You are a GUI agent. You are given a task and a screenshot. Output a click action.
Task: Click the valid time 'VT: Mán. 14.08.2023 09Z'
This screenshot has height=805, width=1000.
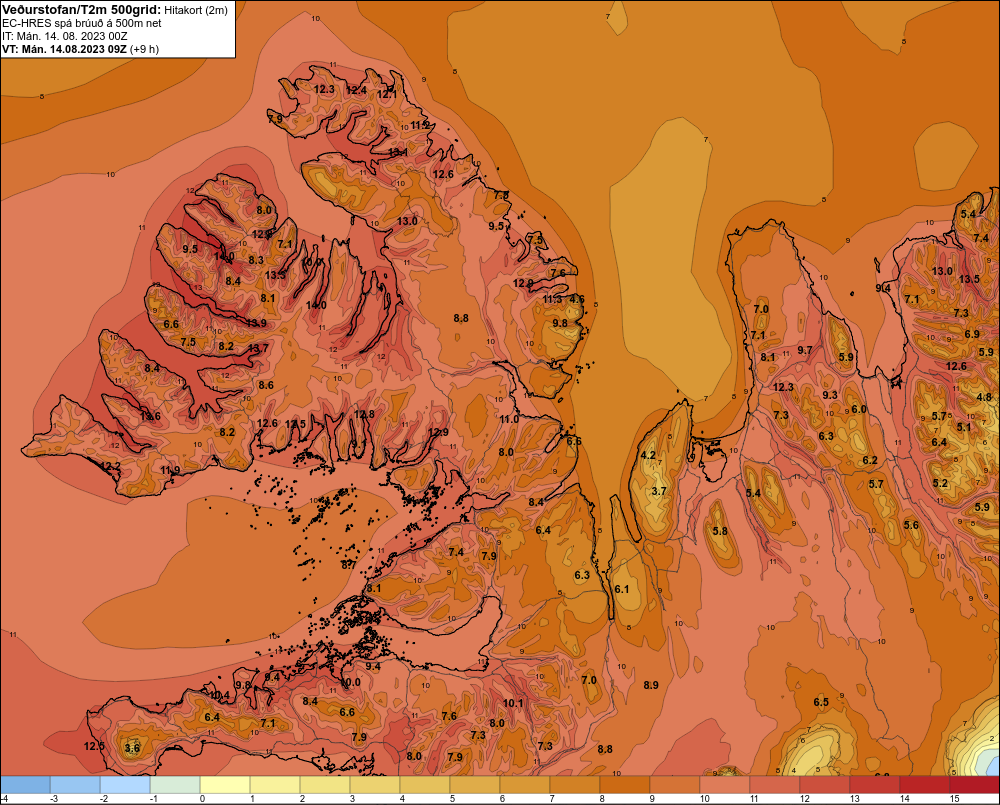[64, 49]
